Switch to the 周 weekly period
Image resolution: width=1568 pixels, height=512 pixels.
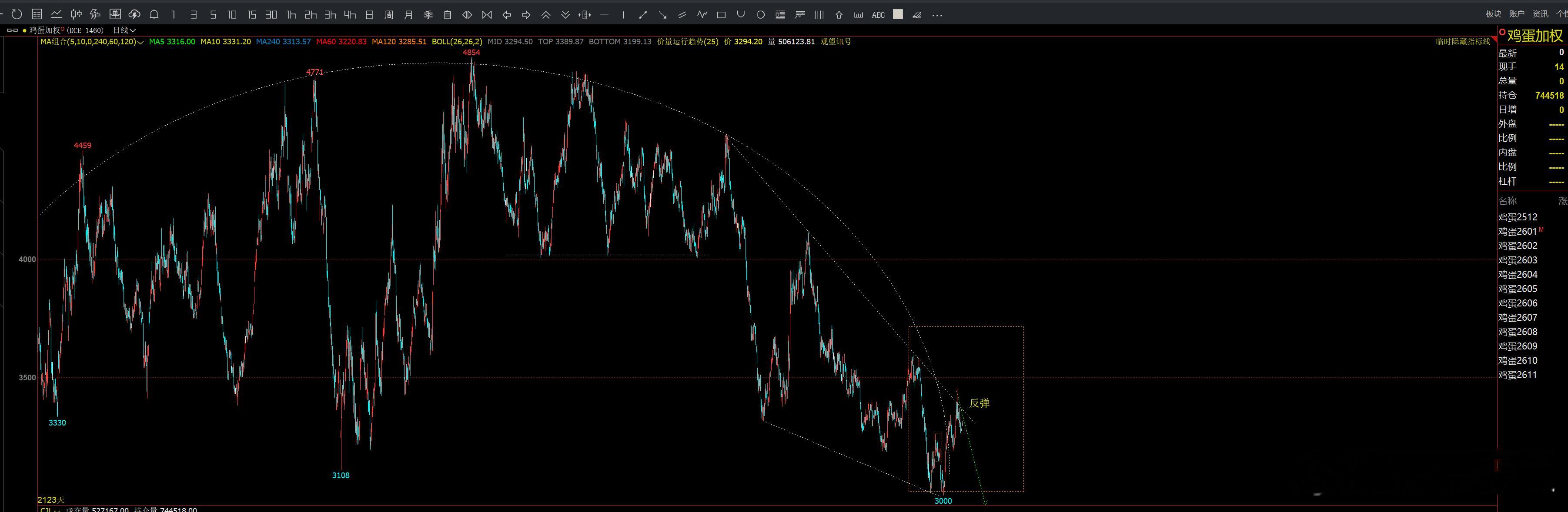tap(389, 15)
